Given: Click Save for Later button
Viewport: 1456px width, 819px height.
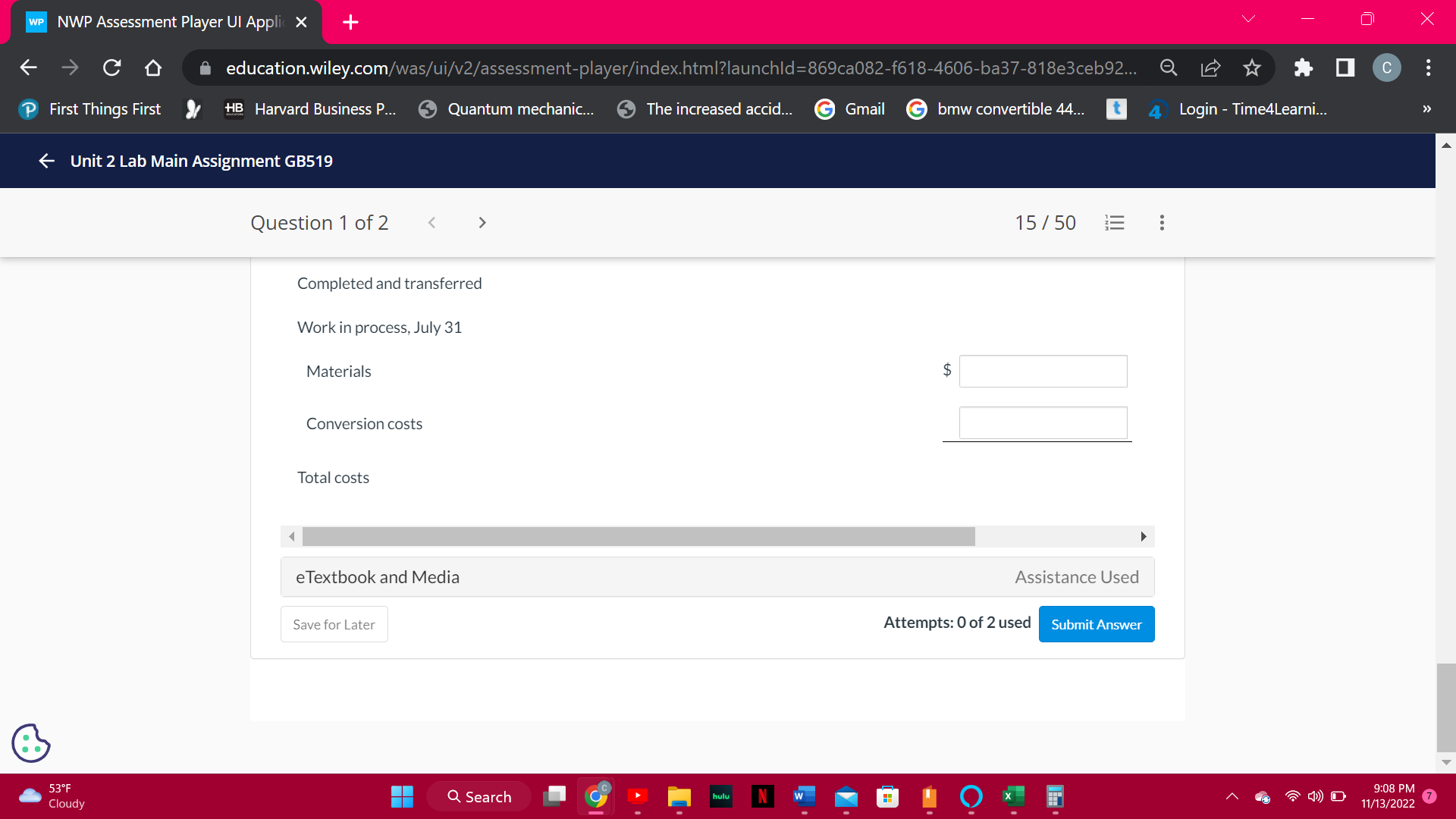Looking at the screenshot, I should click(334, 624).
